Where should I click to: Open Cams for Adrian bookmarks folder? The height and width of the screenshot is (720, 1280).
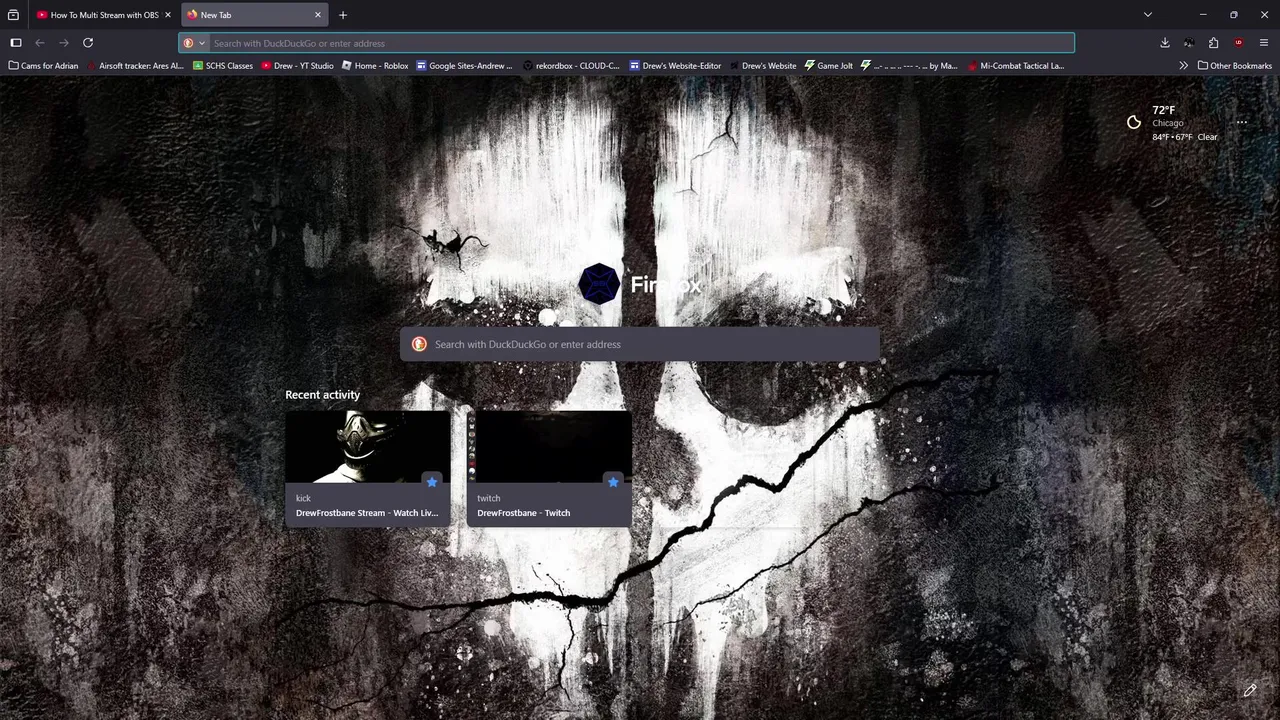(43, 66)
